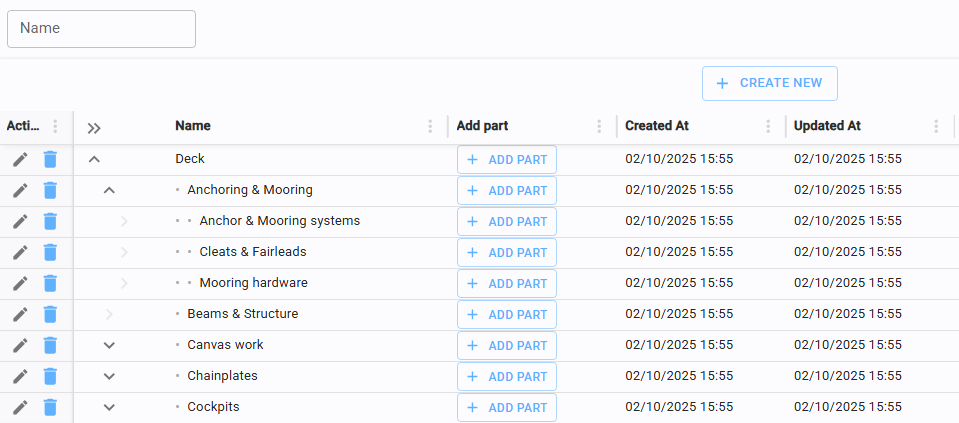Delete the Canvas work row
This screenshot has width=959, height=423.
point(50,345)
